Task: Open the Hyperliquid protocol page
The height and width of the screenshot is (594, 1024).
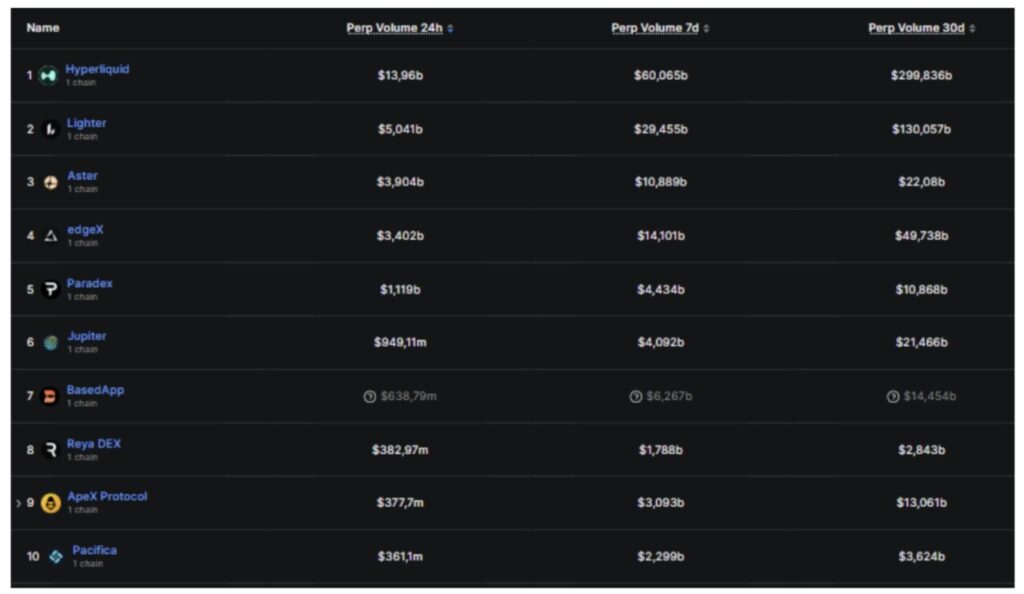Action: point(97,69)
